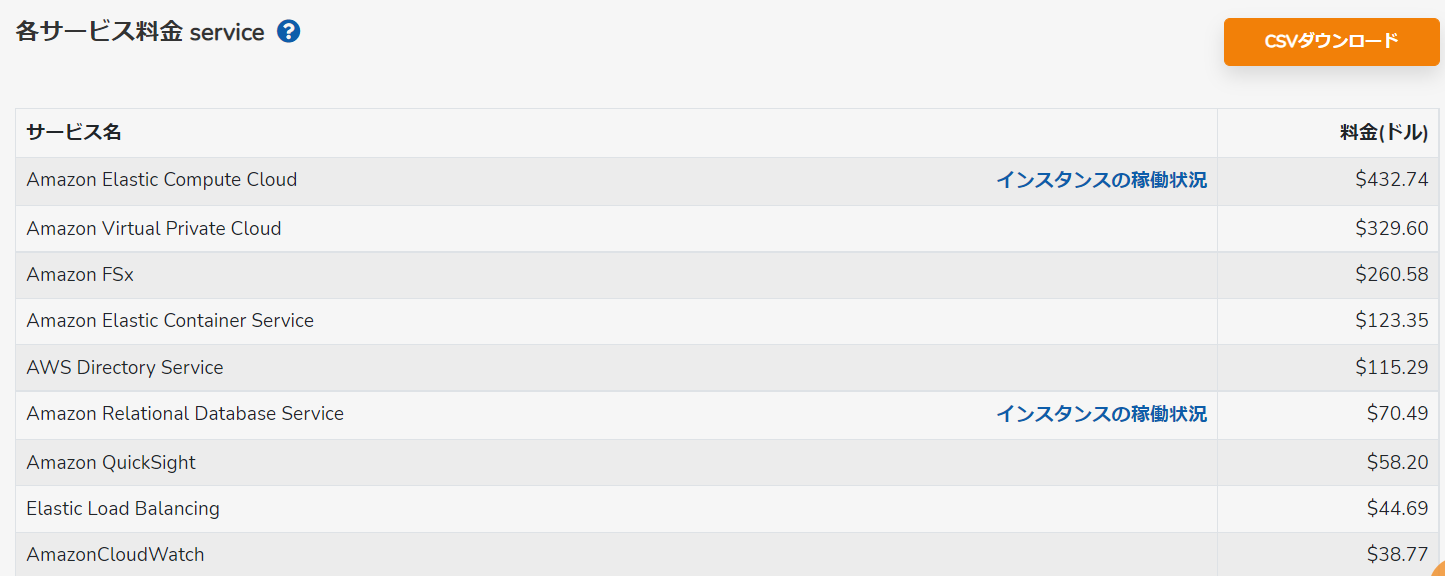The width and height of the screenshot is (1445, 576).
Task: Click the $58.20 QuickSight amount
Action: tap(1397, 462)
